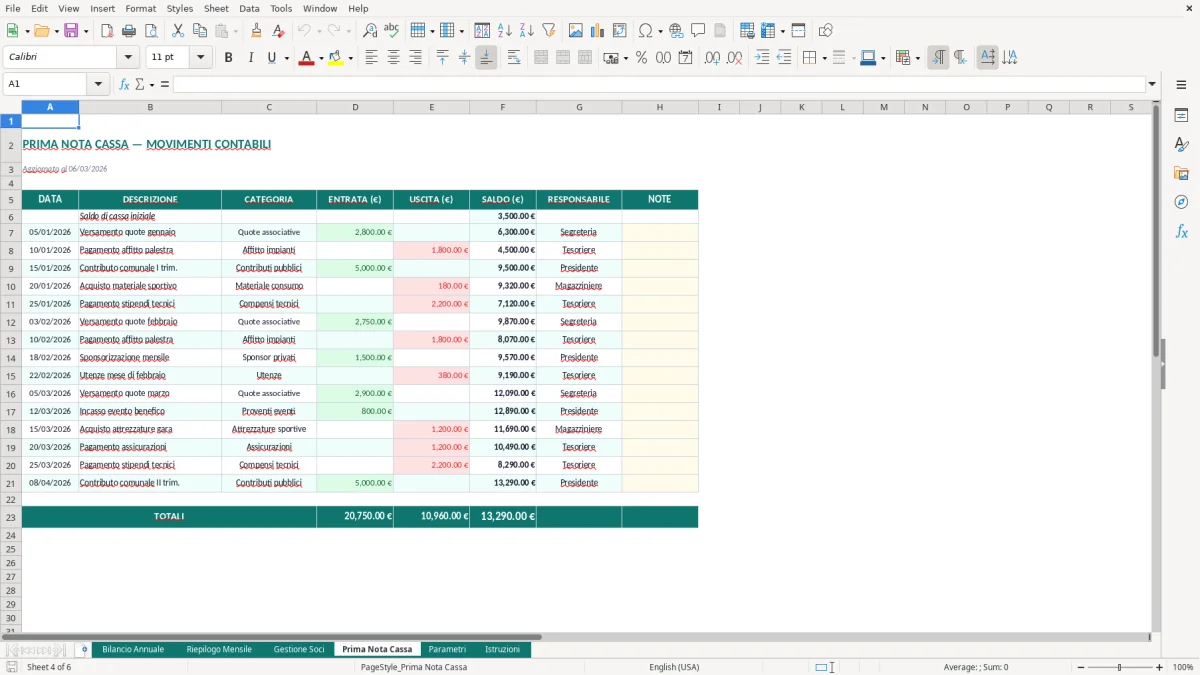Click inside the formula input line
The height and width of the screenshot is (675, 1200).
tap(658, 84)
